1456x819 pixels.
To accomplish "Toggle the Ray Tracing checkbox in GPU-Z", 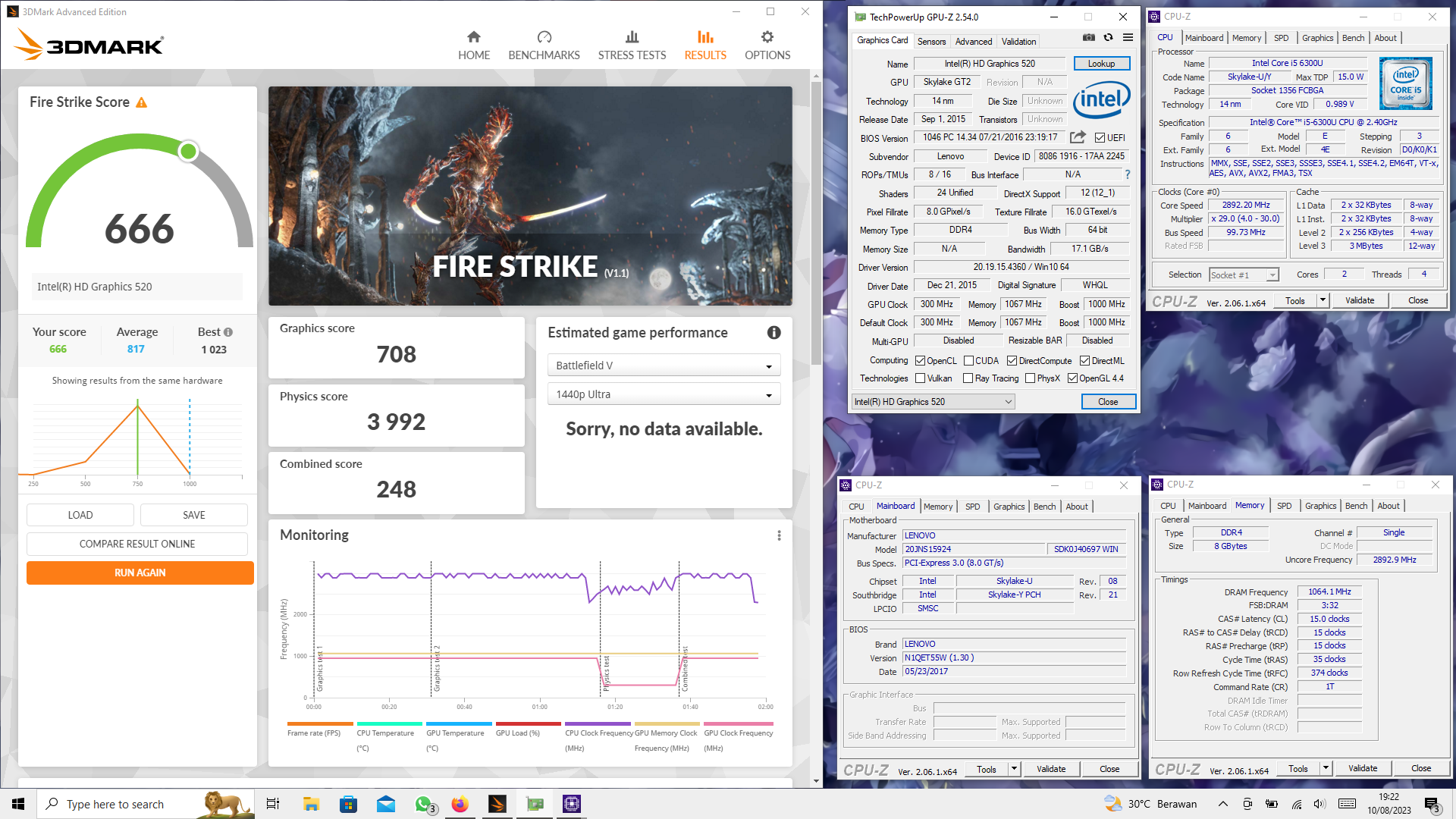I will (968, 378).
